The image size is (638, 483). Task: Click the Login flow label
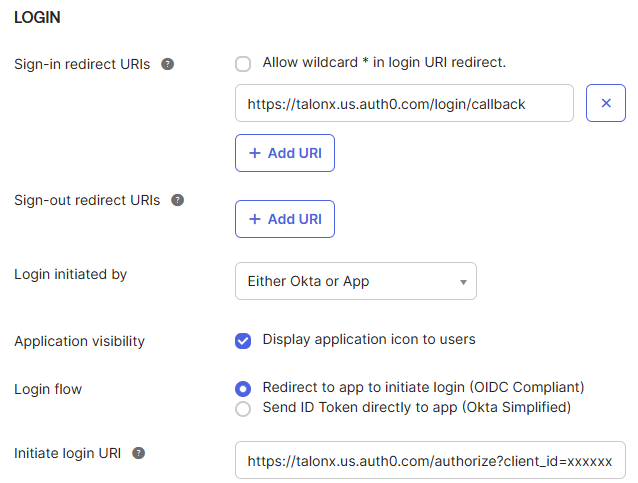coord(48,389)
